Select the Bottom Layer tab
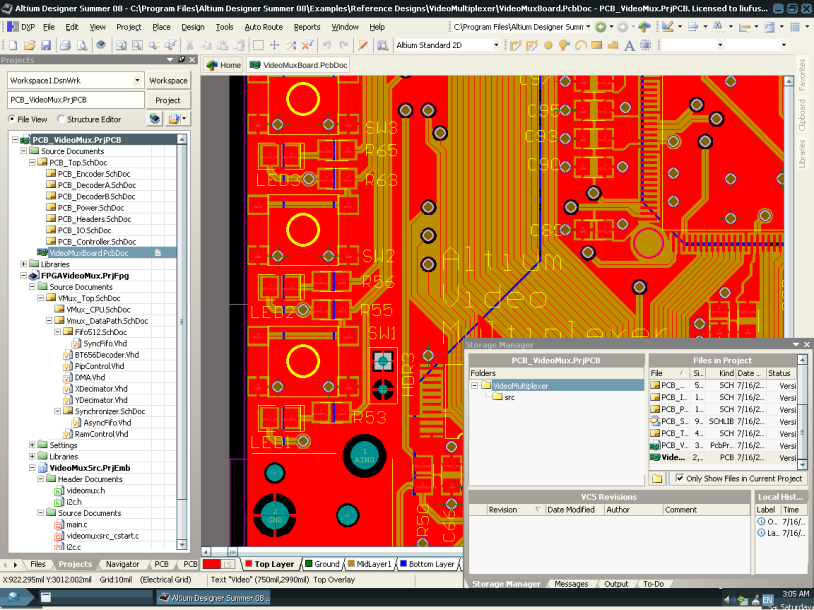 [x=427, y=564]
